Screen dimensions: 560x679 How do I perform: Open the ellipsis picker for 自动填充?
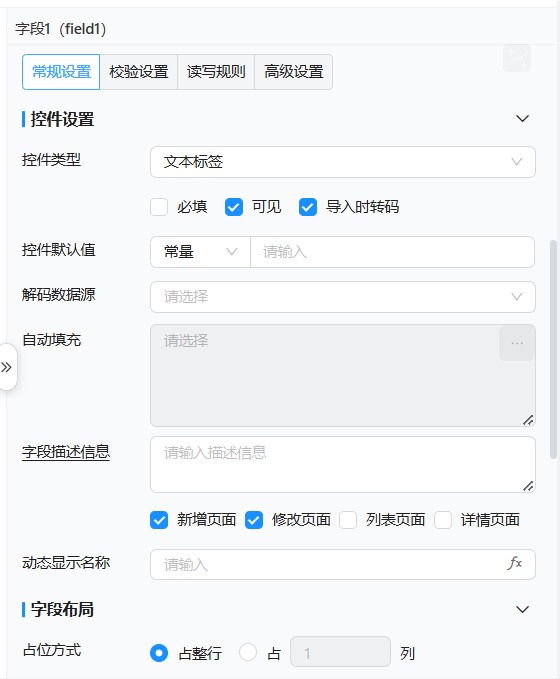coord(517,343)
